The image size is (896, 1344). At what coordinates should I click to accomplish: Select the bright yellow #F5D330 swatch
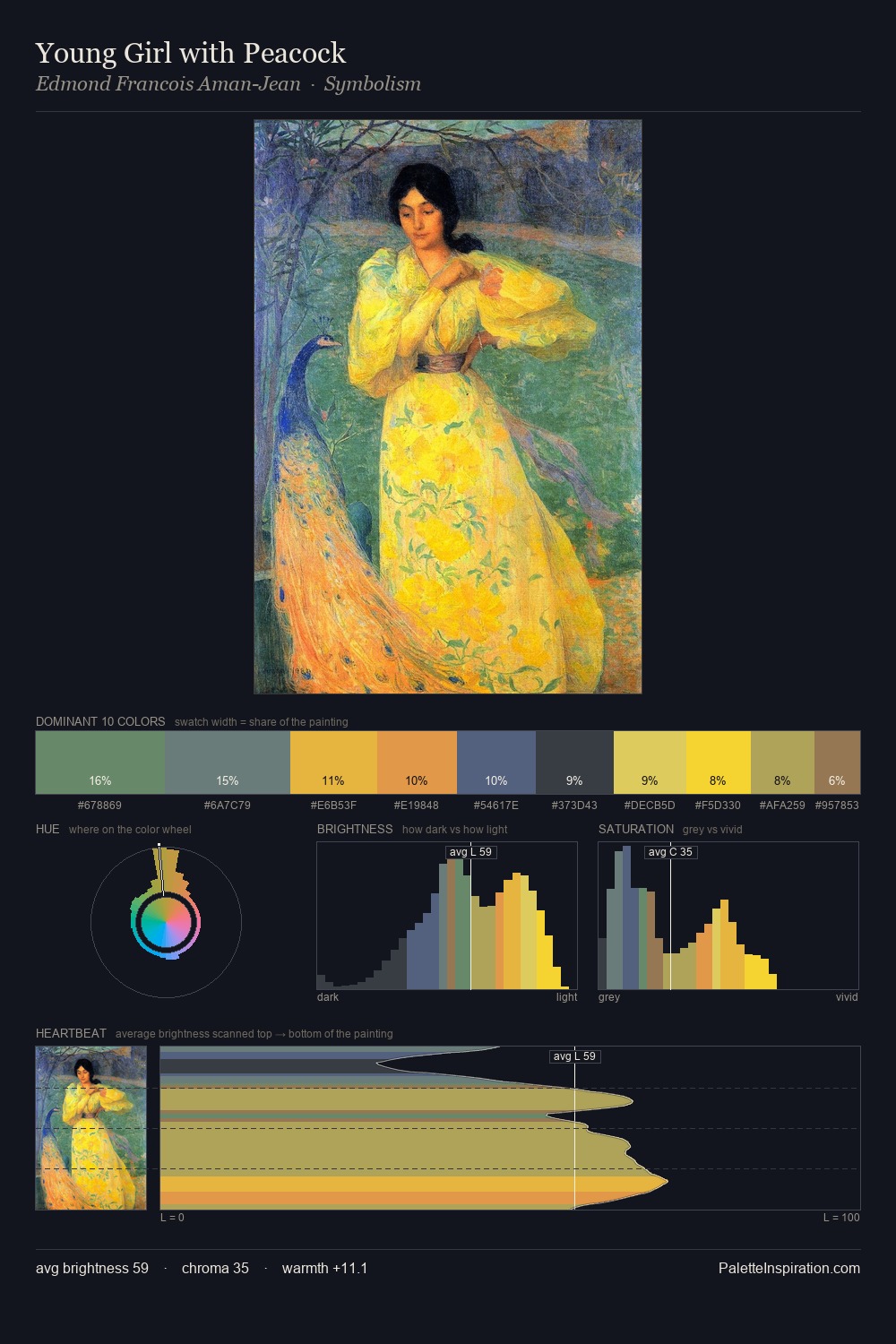point(718,762)
